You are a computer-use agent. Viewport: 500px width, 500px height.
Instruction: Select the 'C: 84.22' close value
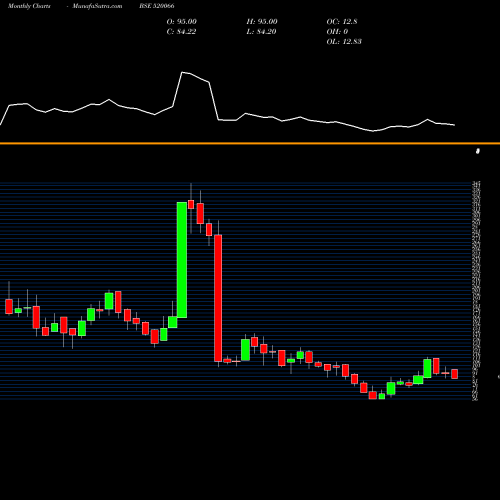(x=181, y=32)
